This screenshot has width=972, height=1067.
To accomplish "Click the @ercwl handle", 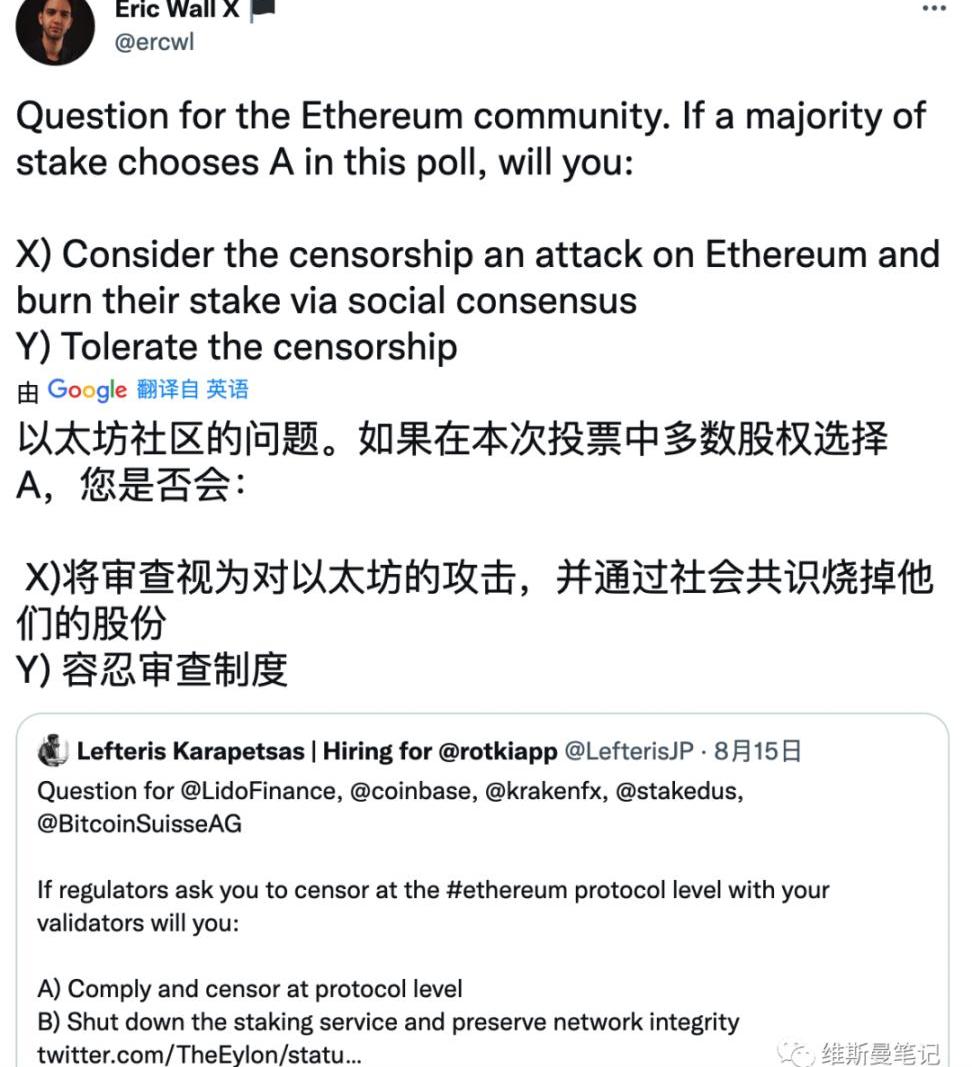I will pyautogui.click(x=154, y=42).
